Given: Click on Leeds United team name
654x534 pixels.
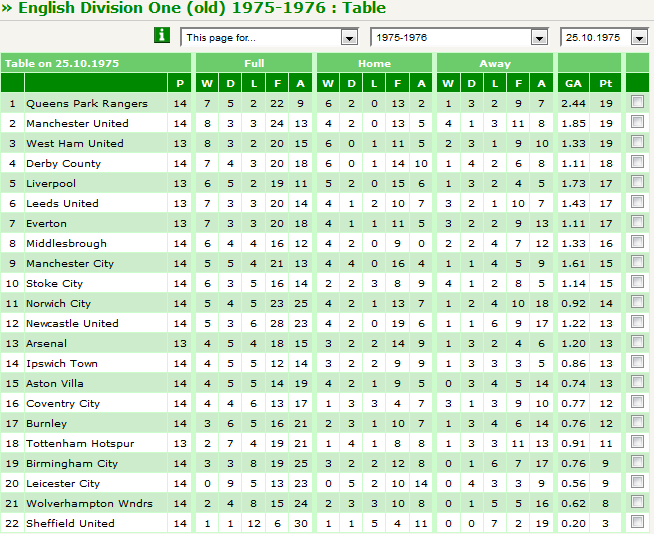Looking at the screenshot, I should (x=62, y=204).
